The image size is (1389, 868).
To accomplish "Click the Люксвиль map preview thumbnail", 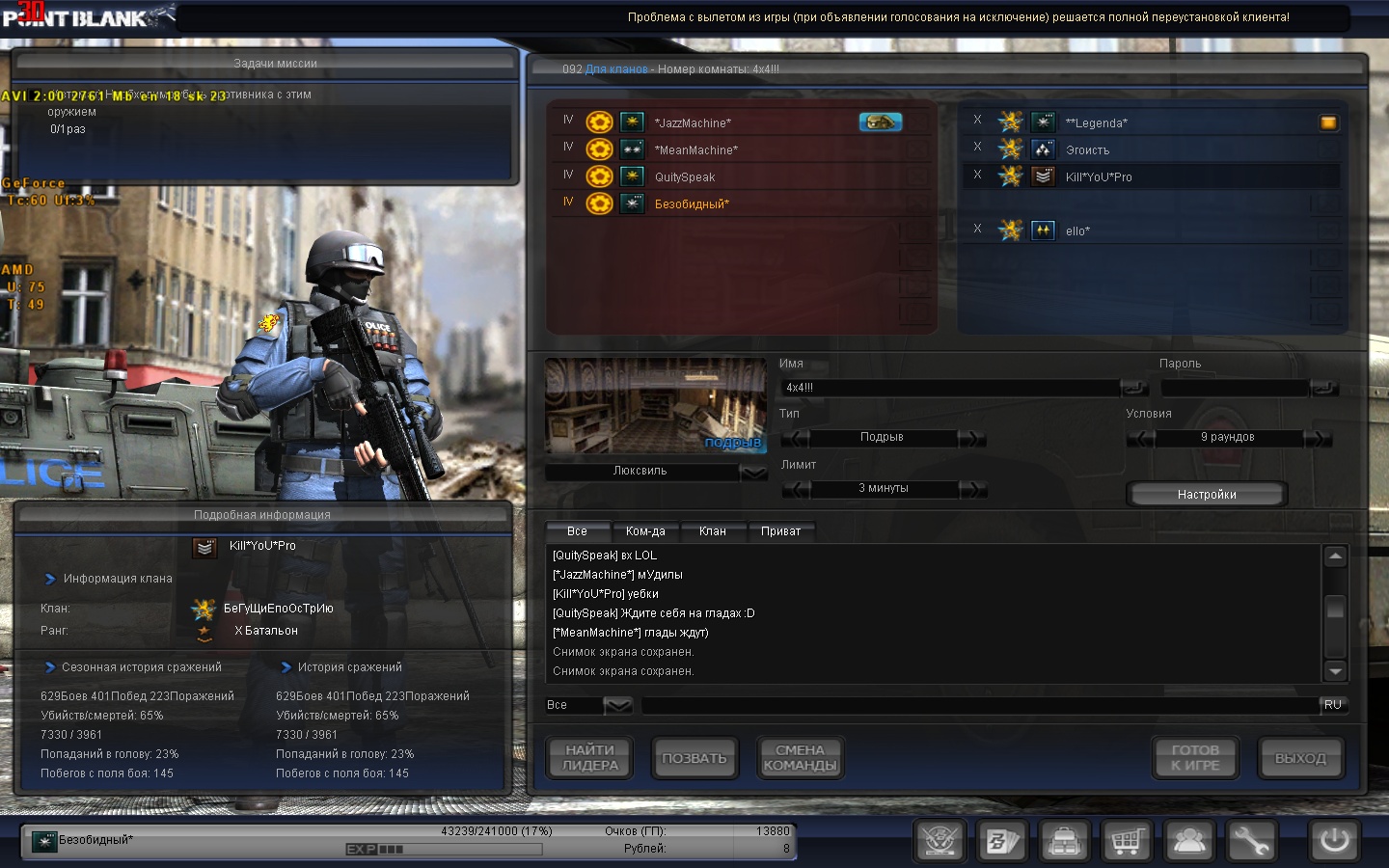I will 656,406.
